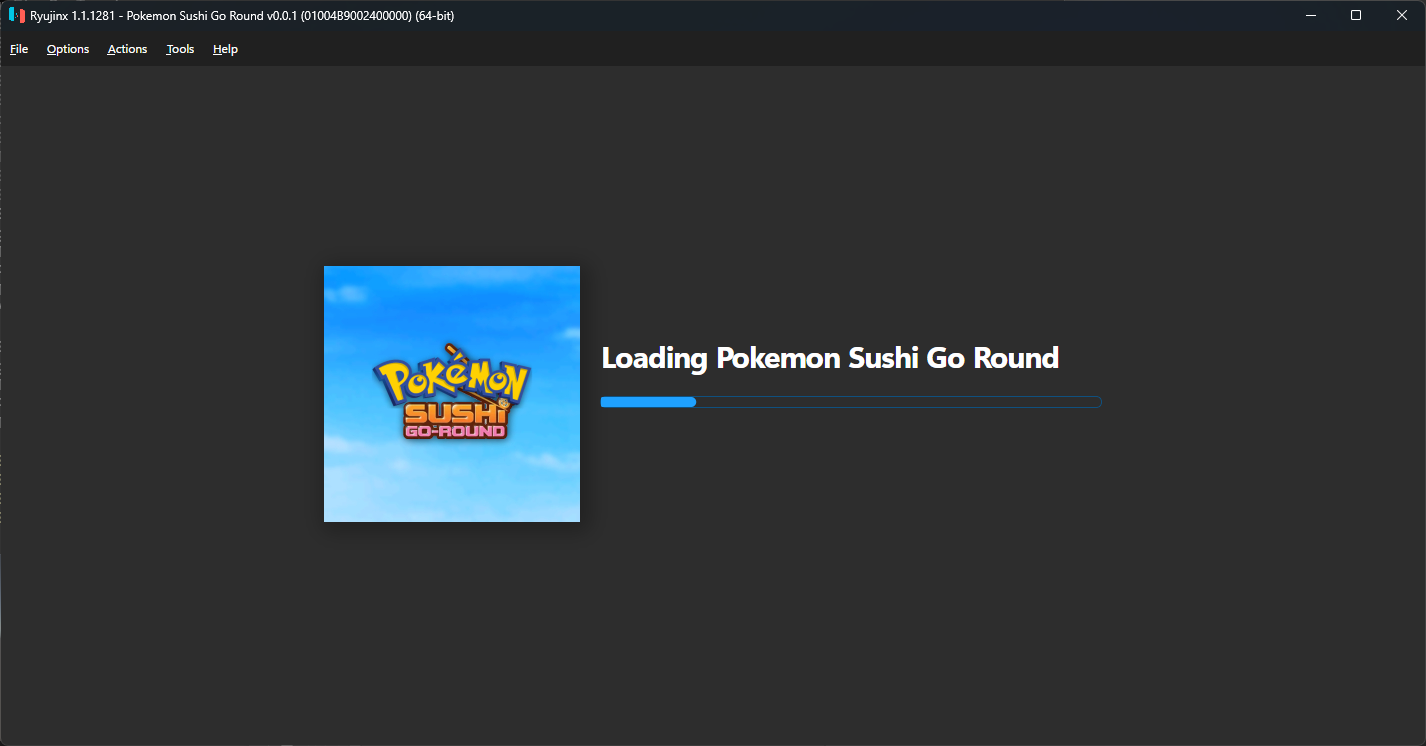
Task: Open the Options menu
Action: (68, 49)
